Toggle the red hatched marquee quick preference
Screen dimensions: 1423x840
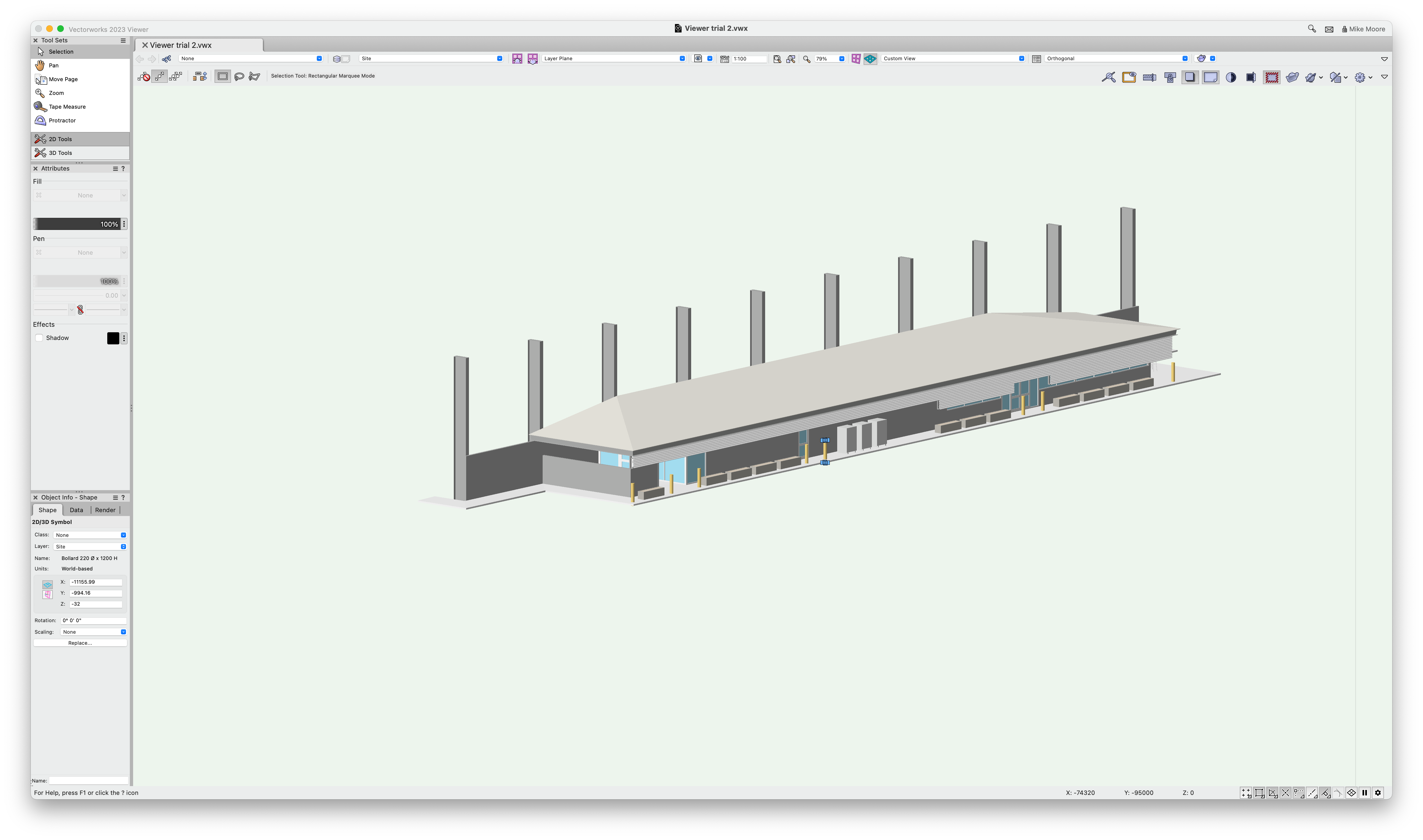click(1272, 78)
